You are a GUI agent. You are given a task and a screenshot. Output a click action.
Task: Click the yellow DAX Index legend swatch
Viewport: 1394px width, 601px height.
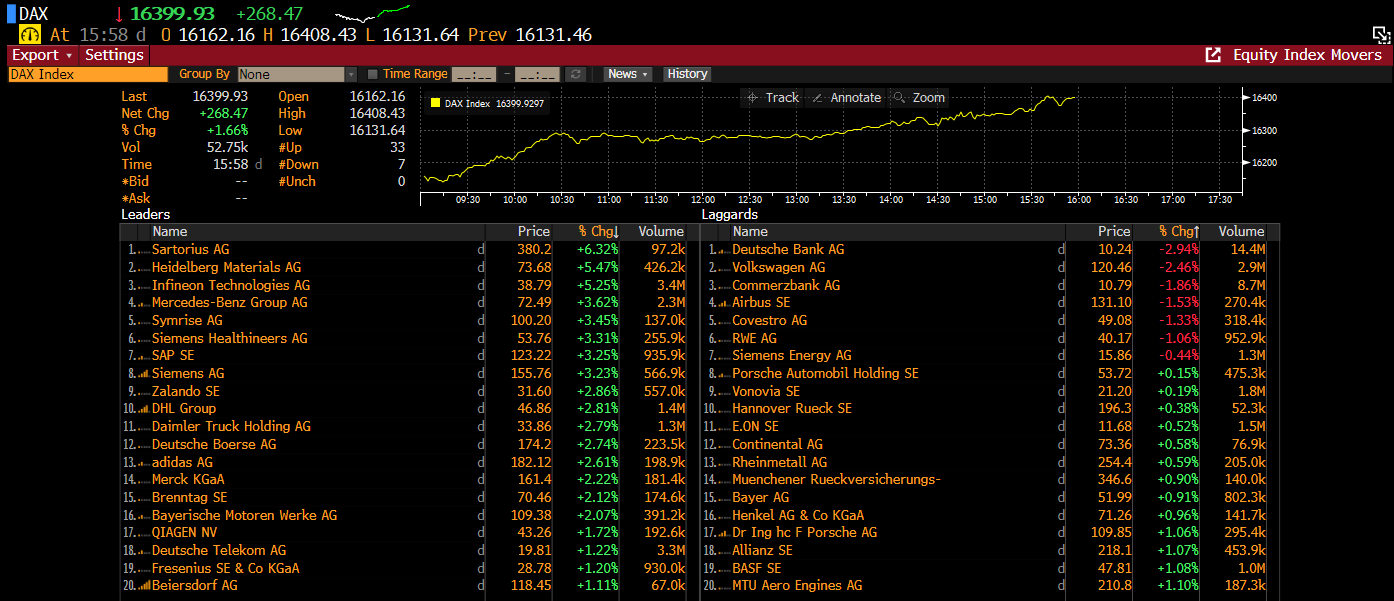tap(435, 103)
